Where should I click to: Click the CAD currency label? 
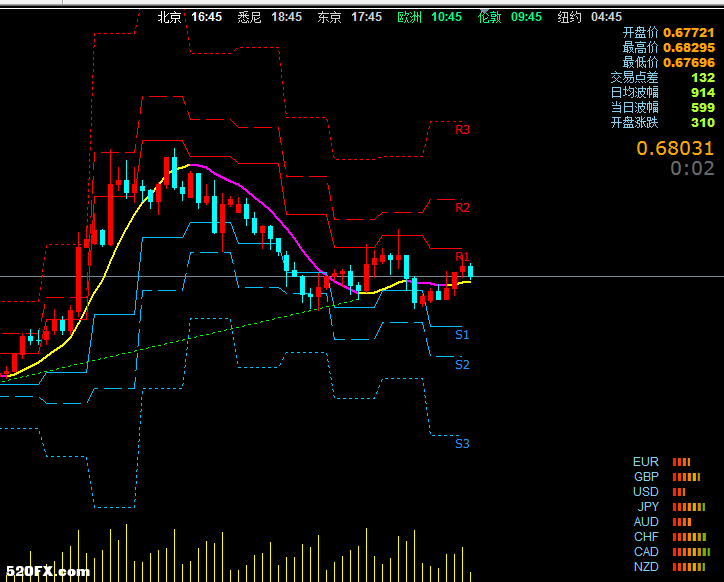tap(646, 552)
